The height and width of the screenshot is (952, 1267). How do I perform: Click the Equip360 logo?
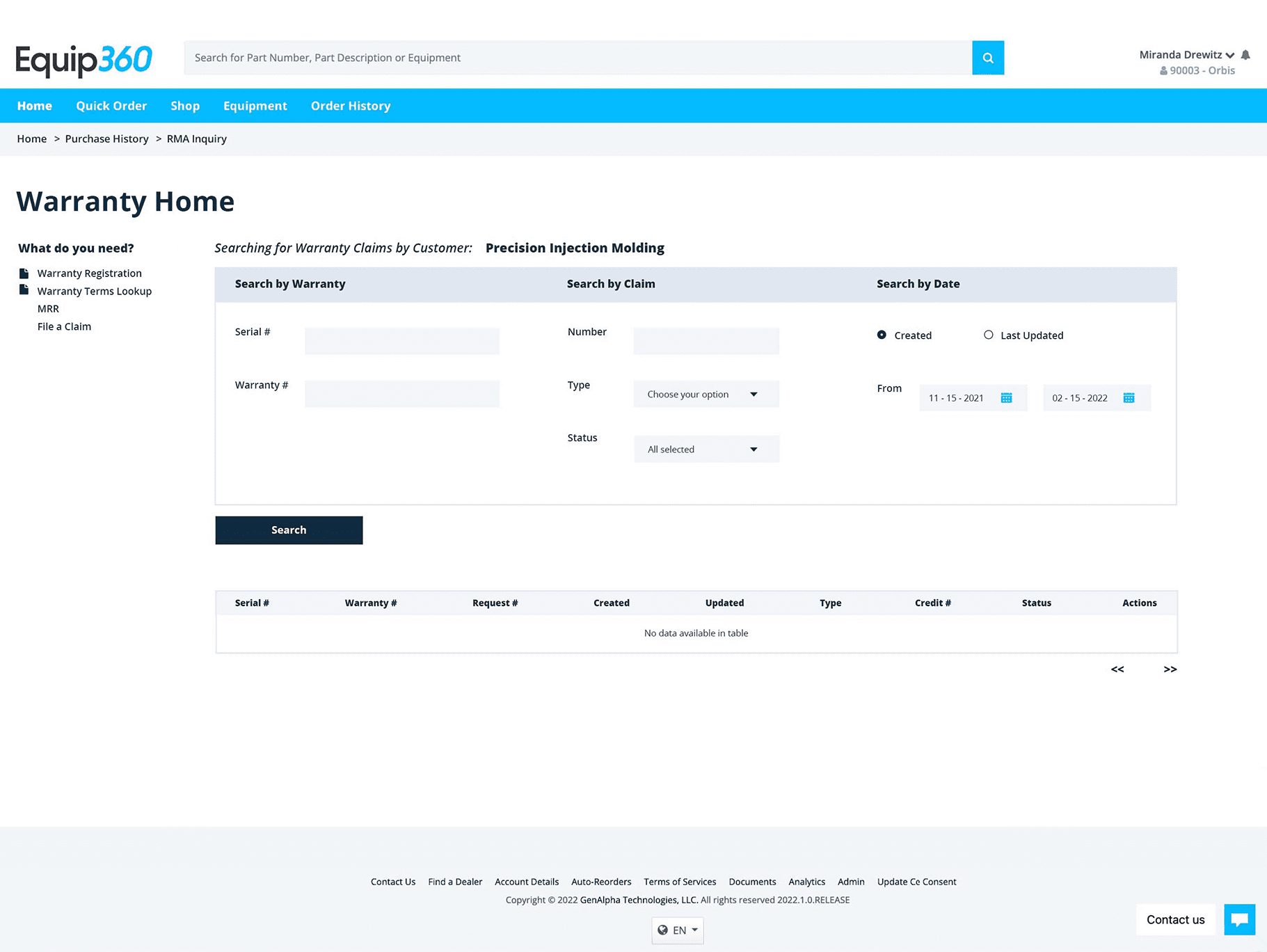click(83, 61)
